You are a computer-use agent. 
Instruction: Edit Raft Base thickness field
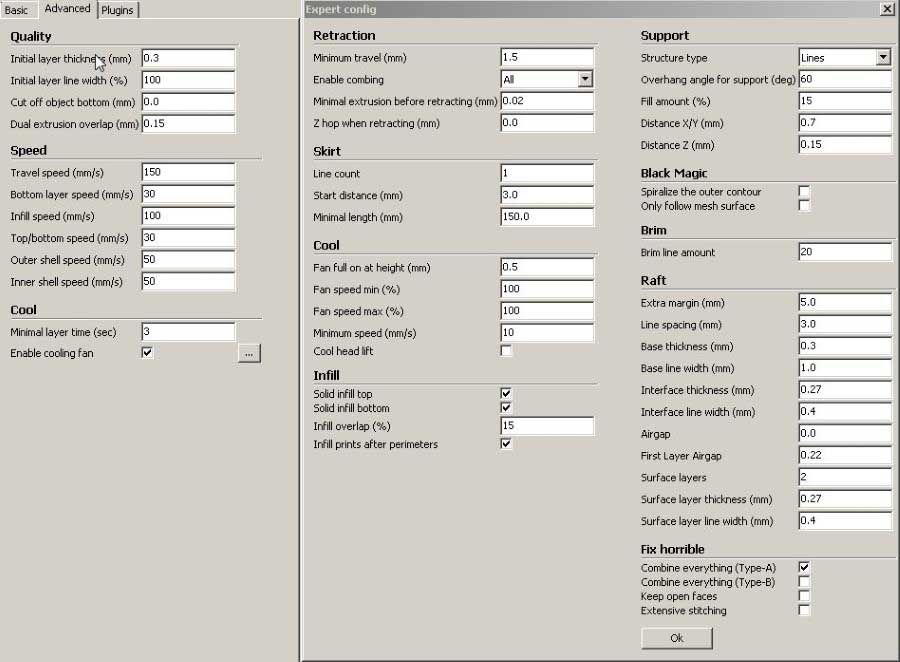pyautogui.click(x=845, y=346)
